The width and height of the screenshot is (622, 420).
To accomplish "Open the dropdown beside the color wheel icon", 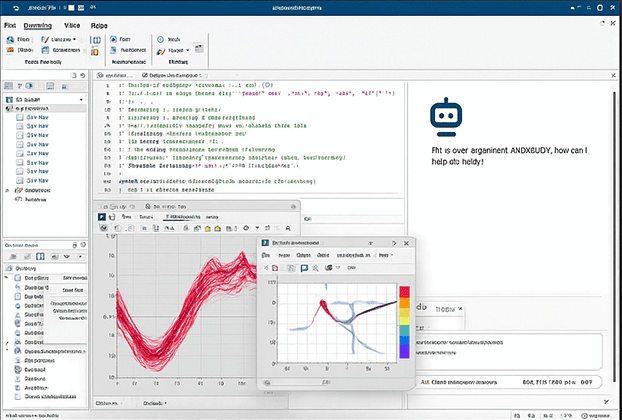I will [x=338, y=268].
